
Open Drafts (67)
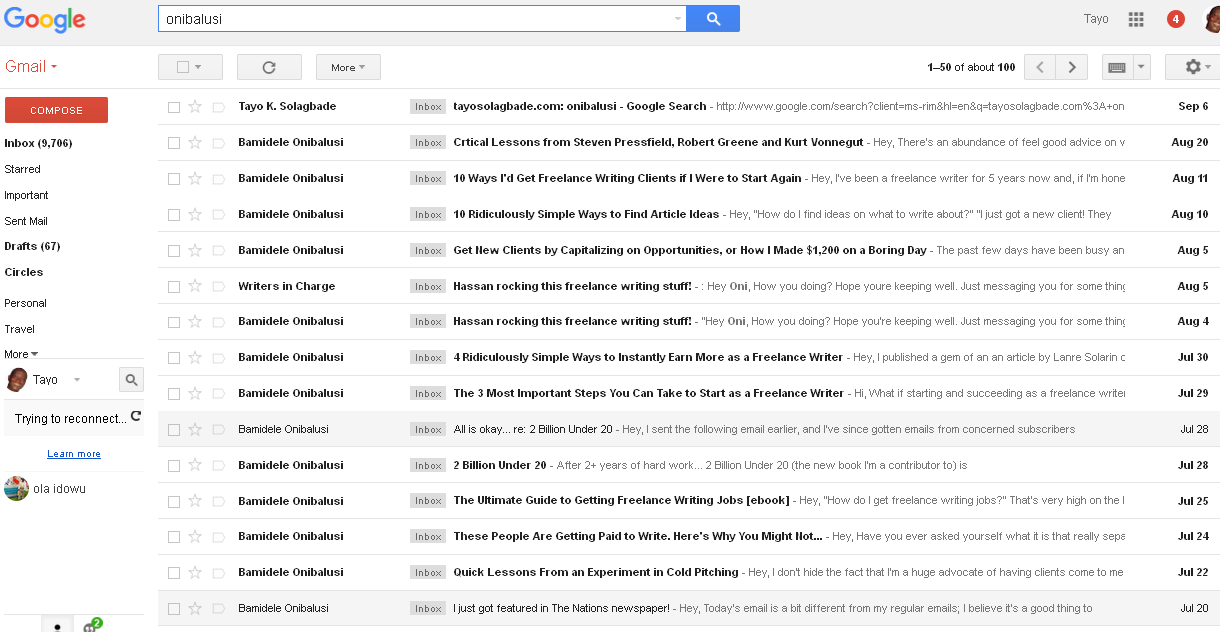pos(32,246)
